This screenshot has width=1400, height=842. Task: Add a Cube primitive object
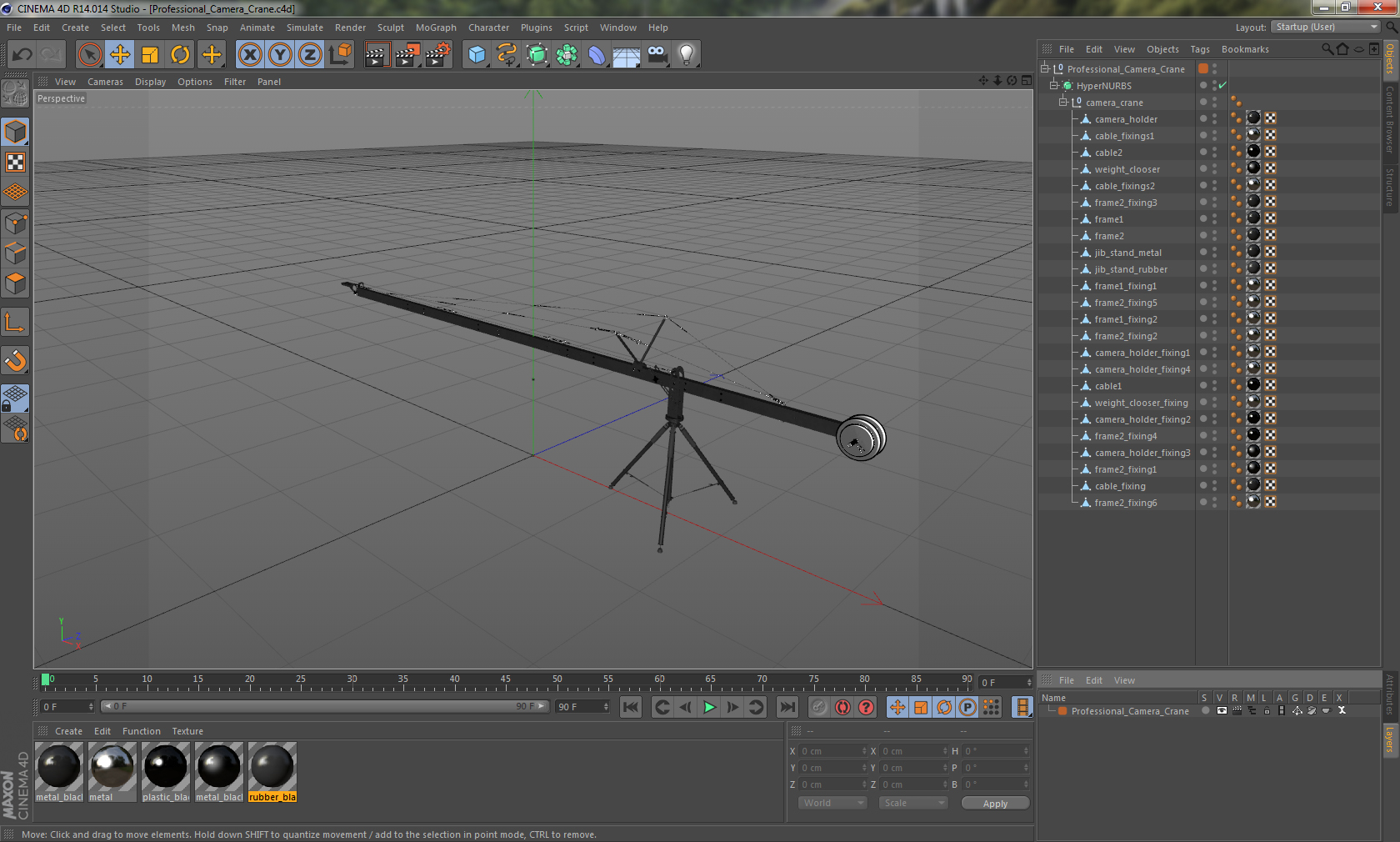point(477,55)
